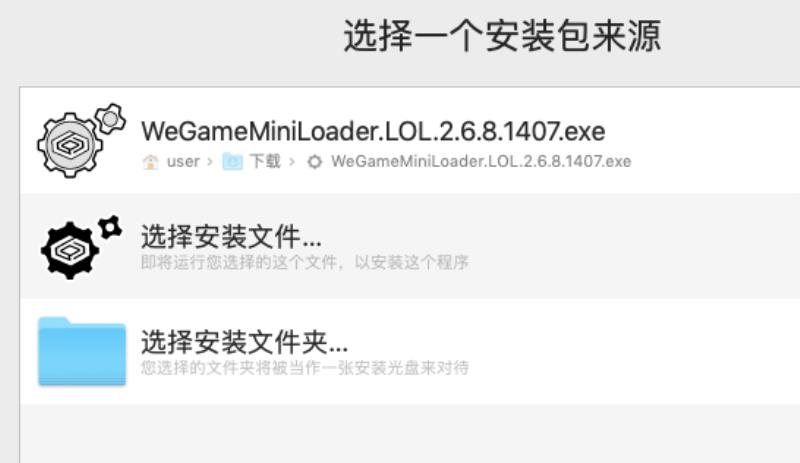Click the 下载 breadcrumb label
This screenshot has height=463, width=800.
click(265, 161)
